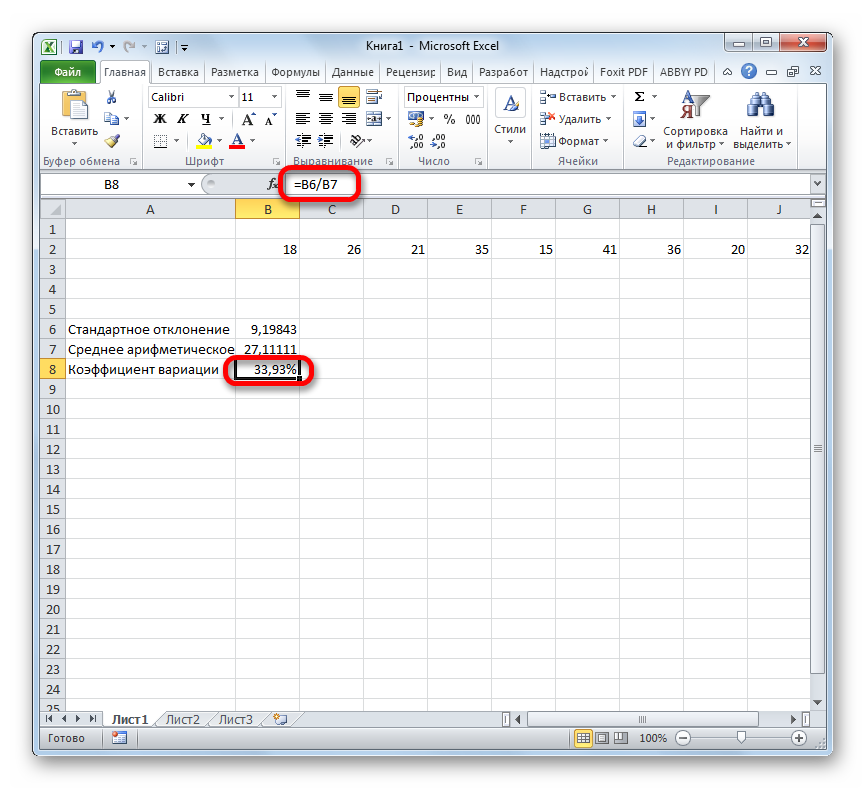Select cell with value 9,19843

coord(267,330)
